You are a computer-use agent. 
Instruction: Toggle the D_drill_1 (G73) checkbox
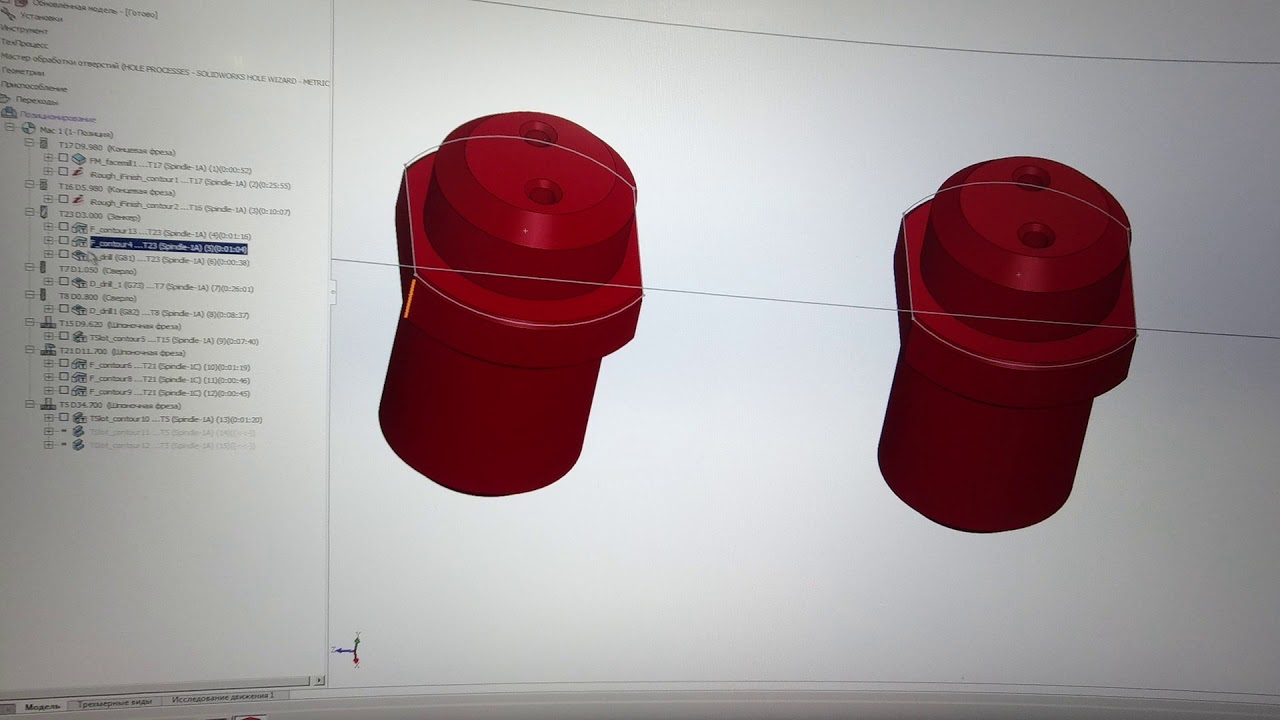pos(63,283)
